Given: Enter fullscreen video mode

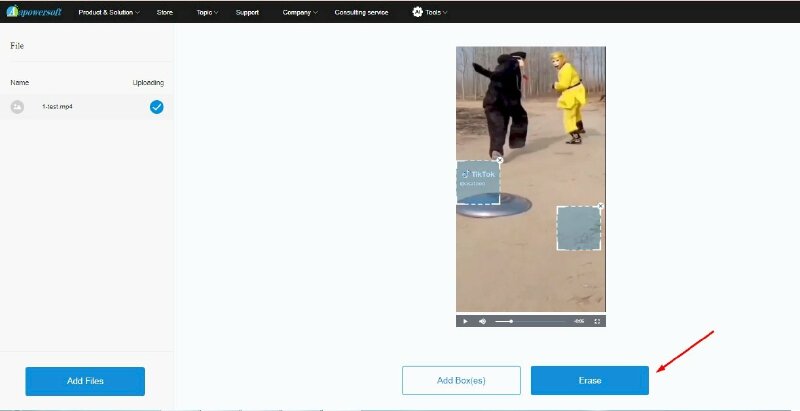Looking at the screenshot, I should click(x=597, y=321).
